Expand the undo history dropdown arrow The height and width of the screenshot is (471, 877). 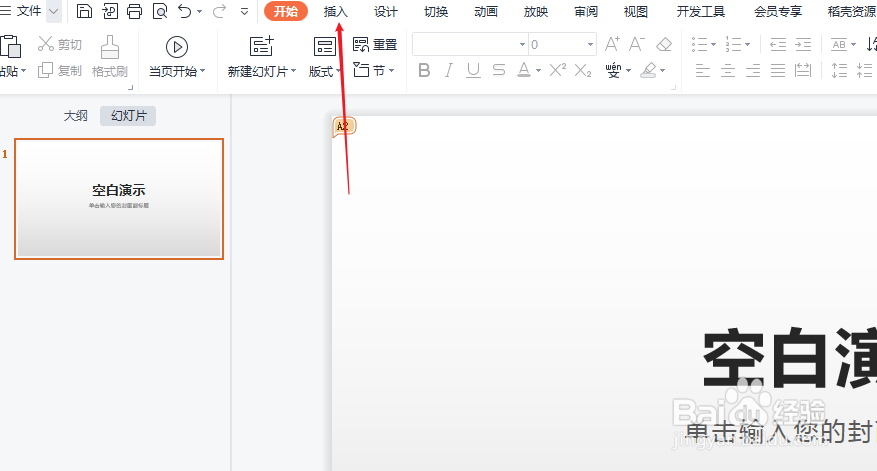[200, 11]
